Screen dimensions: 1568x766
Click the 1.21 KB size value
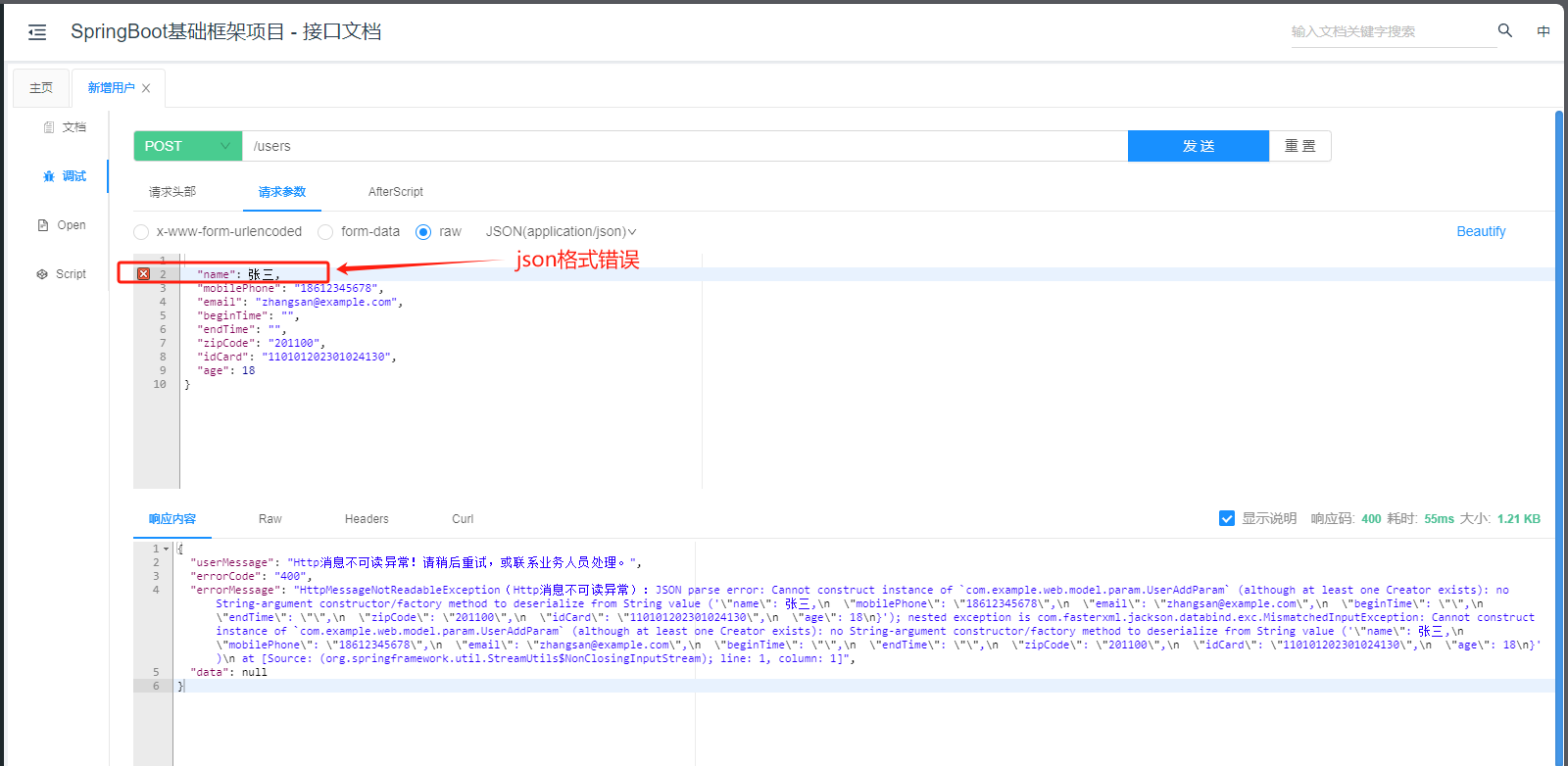click(x=1519, y=519)
